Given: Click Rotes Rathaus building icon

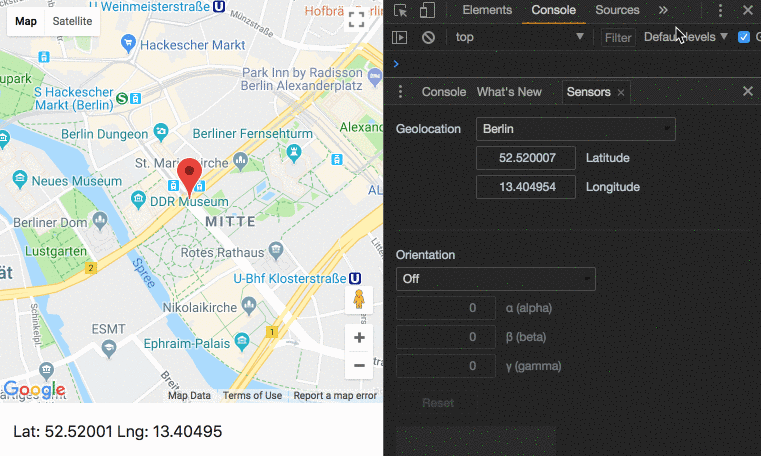Looking at the screenshot, I should (x=276, y=250).
